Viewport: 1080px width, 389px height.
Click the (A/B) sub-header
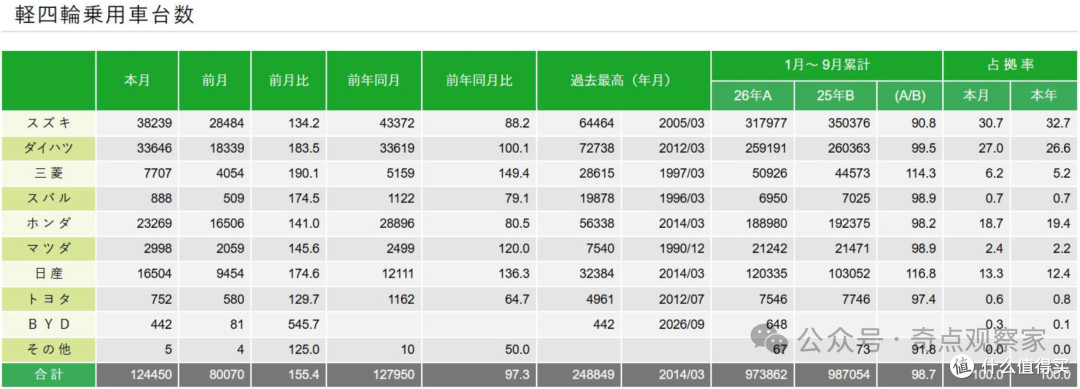point(909,96)
